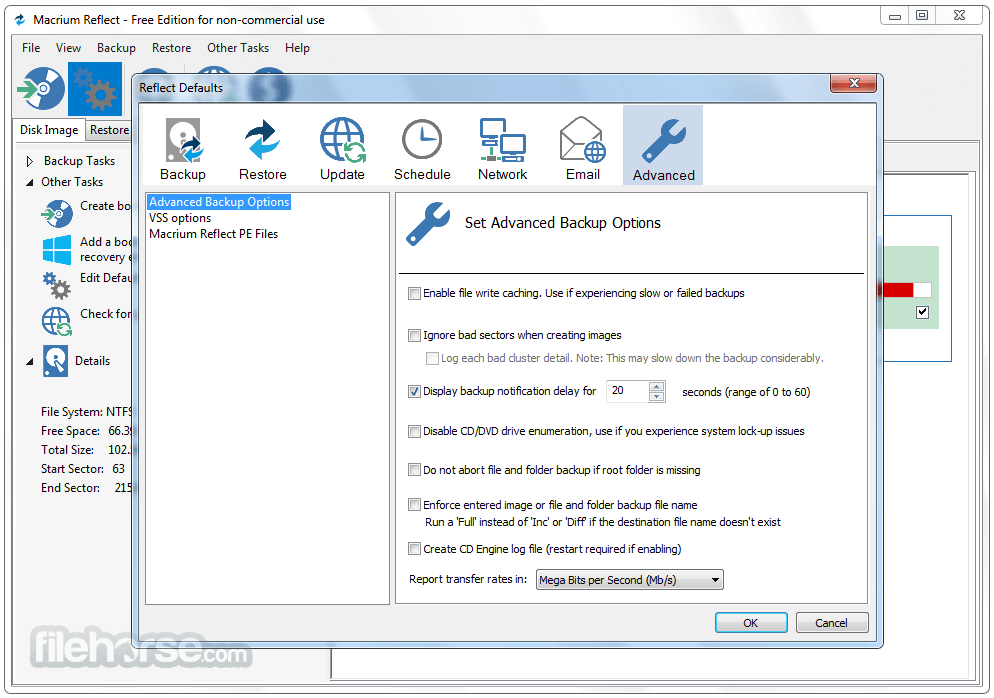The height and width of the screenshot is (698, 994).
Task: Open the View menu
Action: (x=68, y=48)
